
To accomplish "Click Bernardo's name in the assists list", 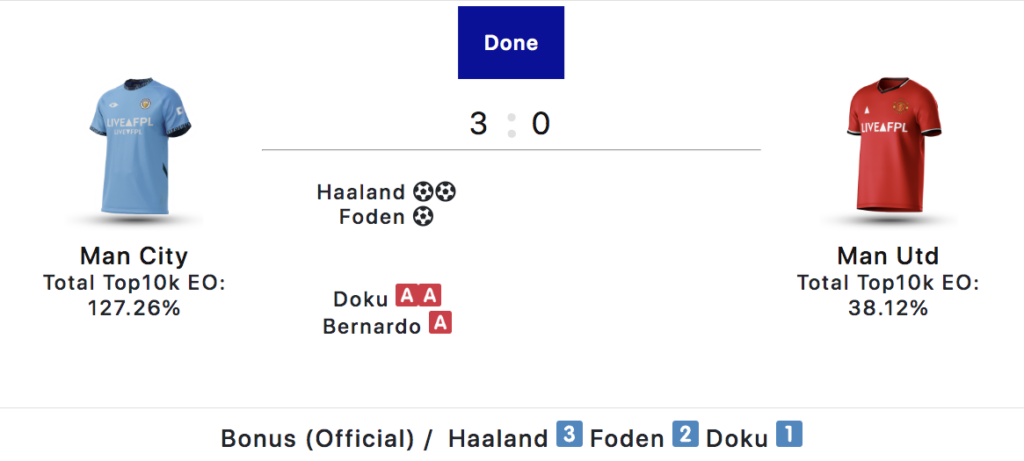I will 371,326.
